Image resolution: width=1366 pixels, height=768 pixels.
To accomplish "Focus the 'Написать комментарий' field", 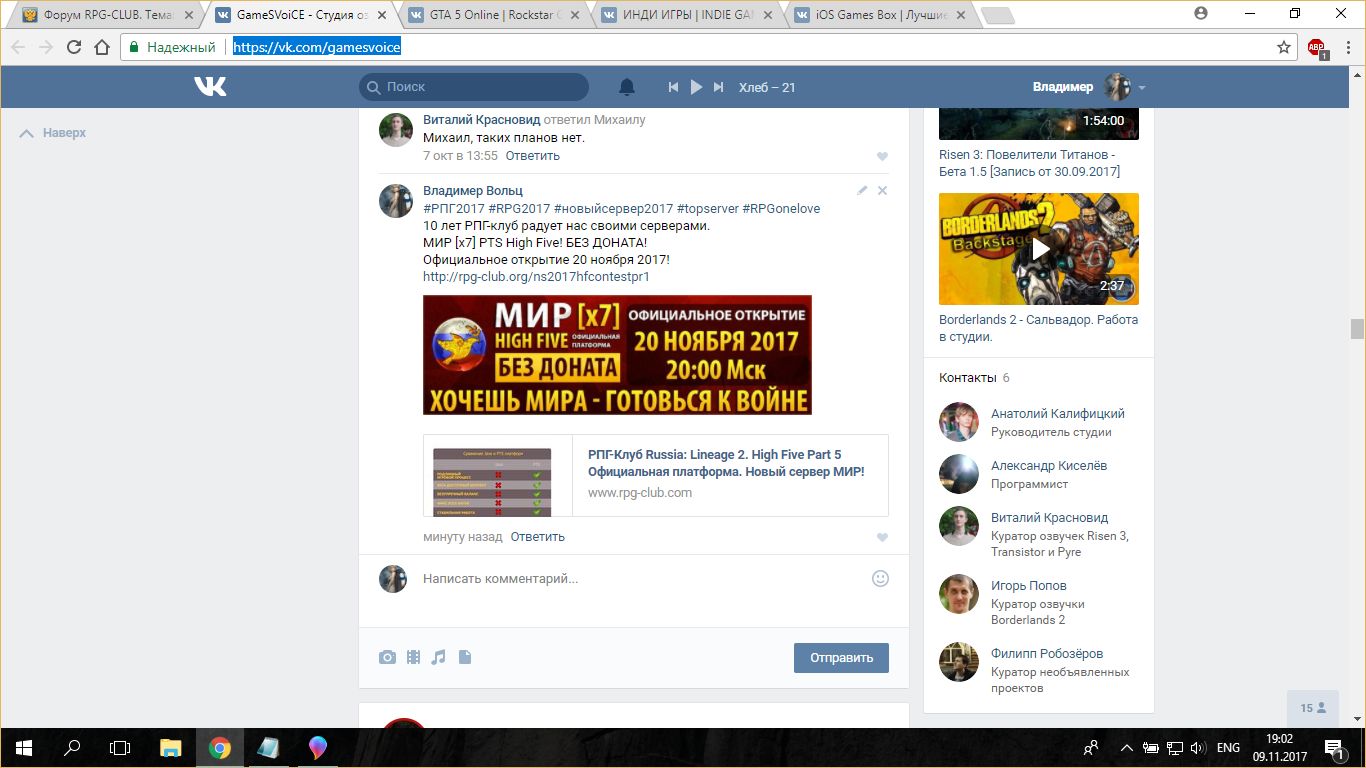I will (x=640, y=578).
